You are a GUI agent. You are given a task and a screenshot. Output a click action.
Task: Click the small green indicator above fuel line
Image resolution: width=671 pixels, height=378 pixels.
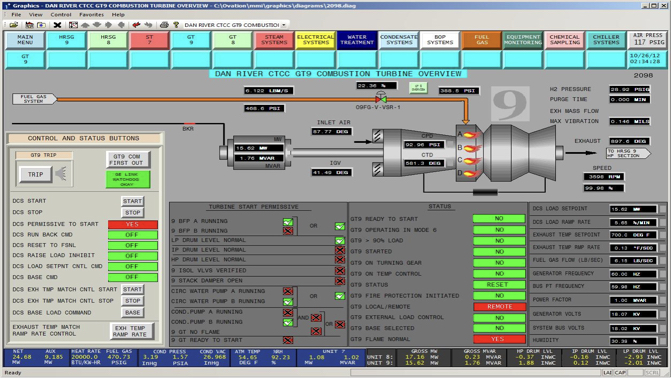pos(418,88)
